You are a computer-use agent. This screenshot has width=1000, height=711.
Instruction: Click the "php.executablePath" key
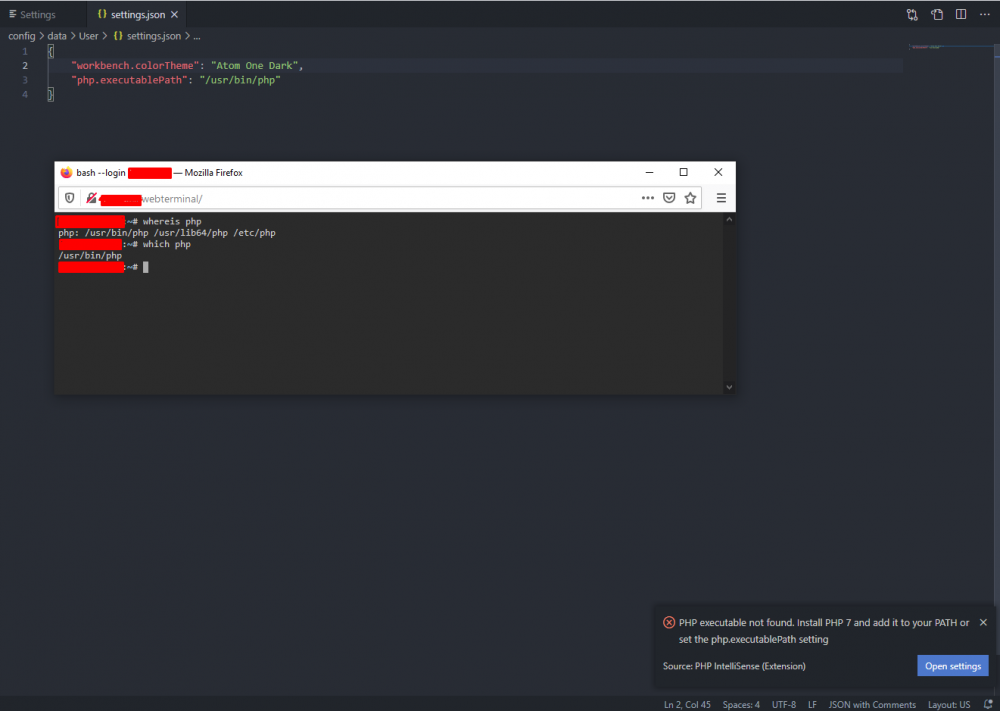click(x=129, y=80)
